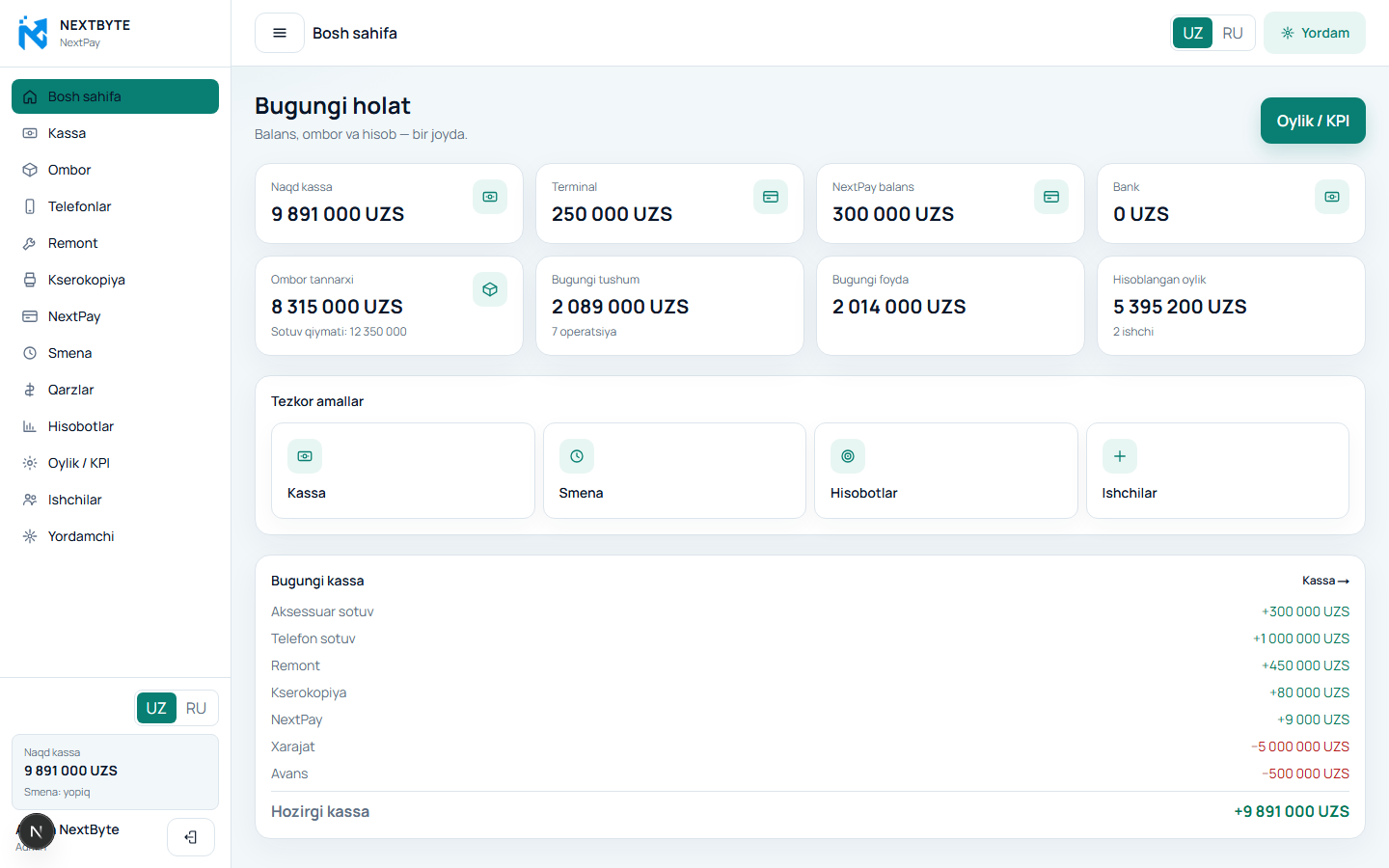Open the Kassa quick action card
The height and width of the screenshot is (868, 1389).
[403, 471]
